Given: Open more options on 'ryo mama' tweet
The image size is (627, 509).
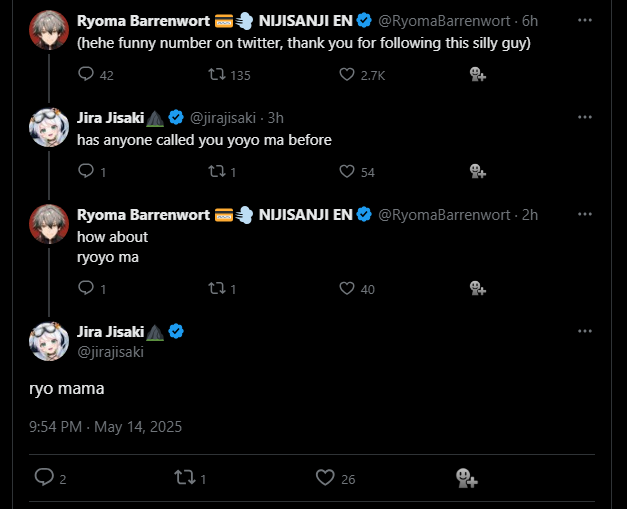Looking at the screenshot, I should [598, 331].
